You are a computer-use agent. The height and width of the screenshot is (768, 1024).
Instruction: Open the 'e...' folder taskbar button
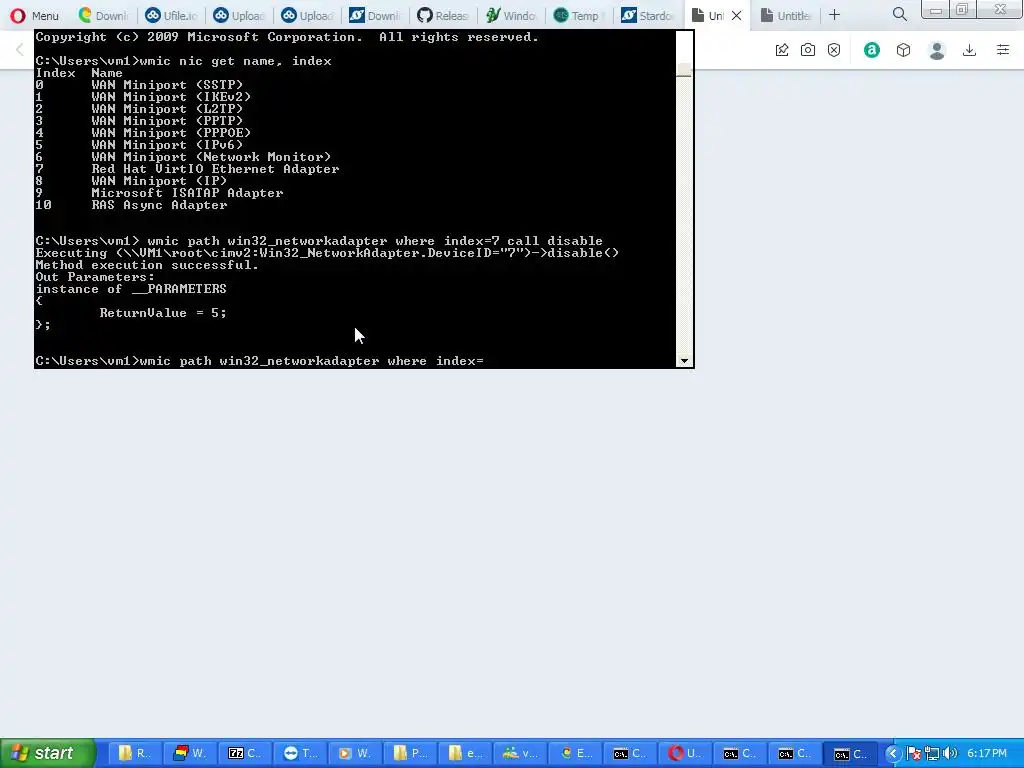click(464, 753)
